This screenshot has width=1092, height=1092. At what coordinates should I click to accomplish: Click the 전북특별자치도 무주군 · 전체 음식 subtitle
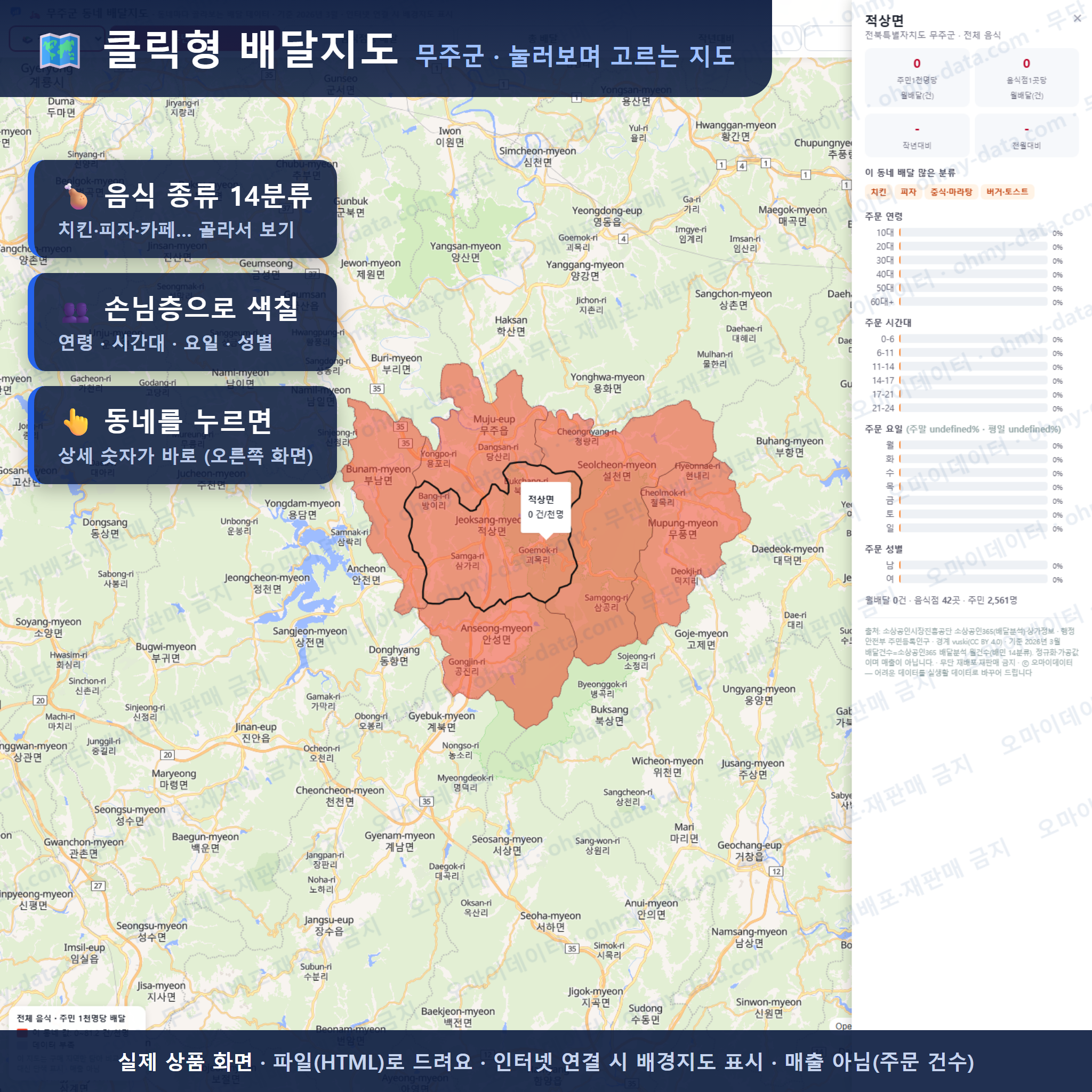933,35
